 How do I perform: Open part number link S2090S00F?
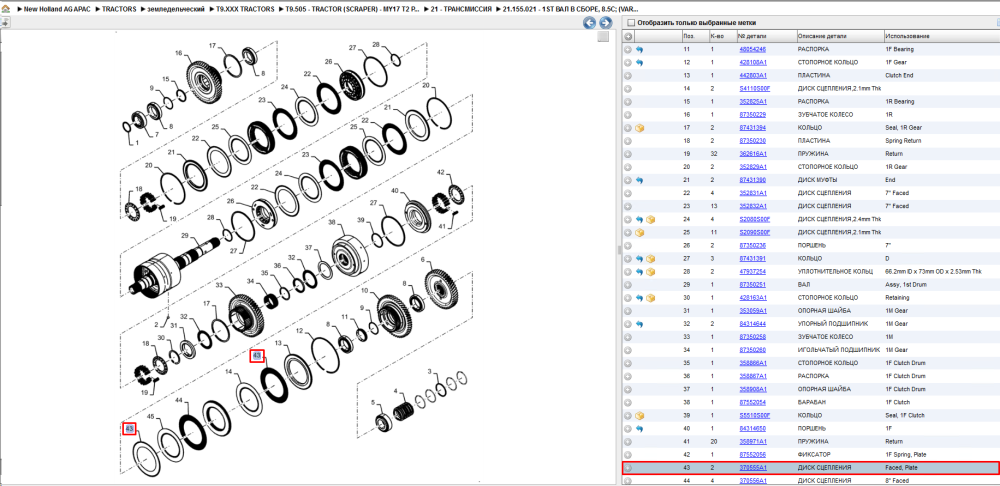754,232
